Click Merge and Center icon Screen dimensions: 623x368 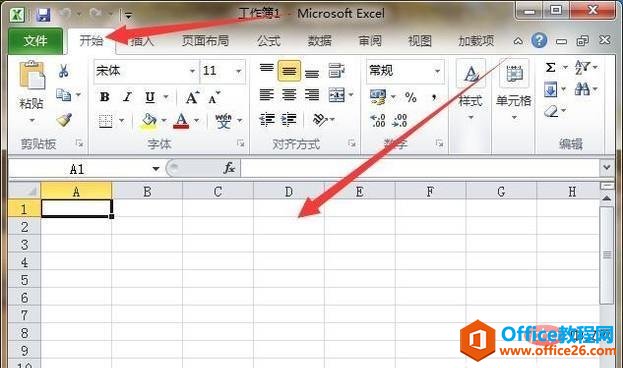[x=337, y=95]
